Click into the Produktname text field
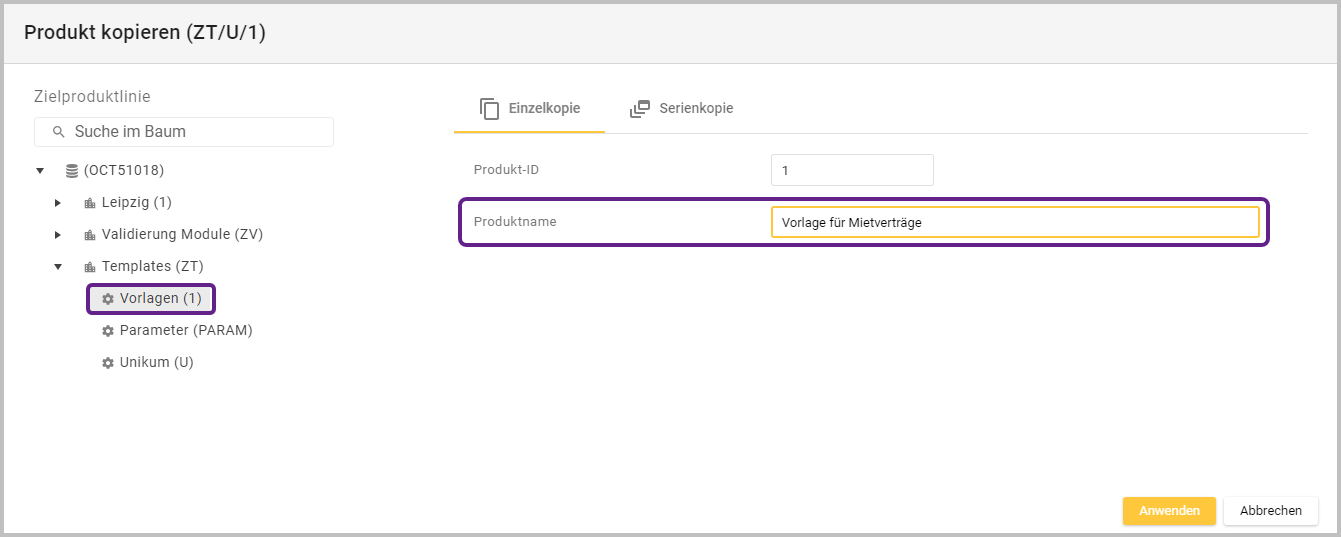1341x537 pixels. pos(1014,222)
